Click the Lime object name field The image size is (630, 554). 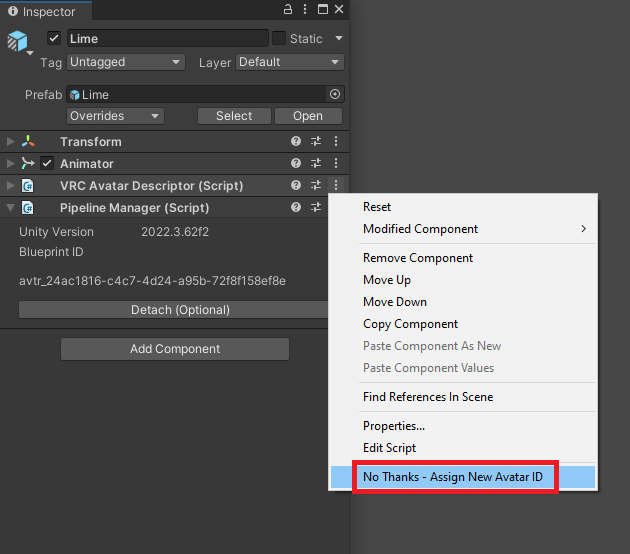click(x=168, y=39)
